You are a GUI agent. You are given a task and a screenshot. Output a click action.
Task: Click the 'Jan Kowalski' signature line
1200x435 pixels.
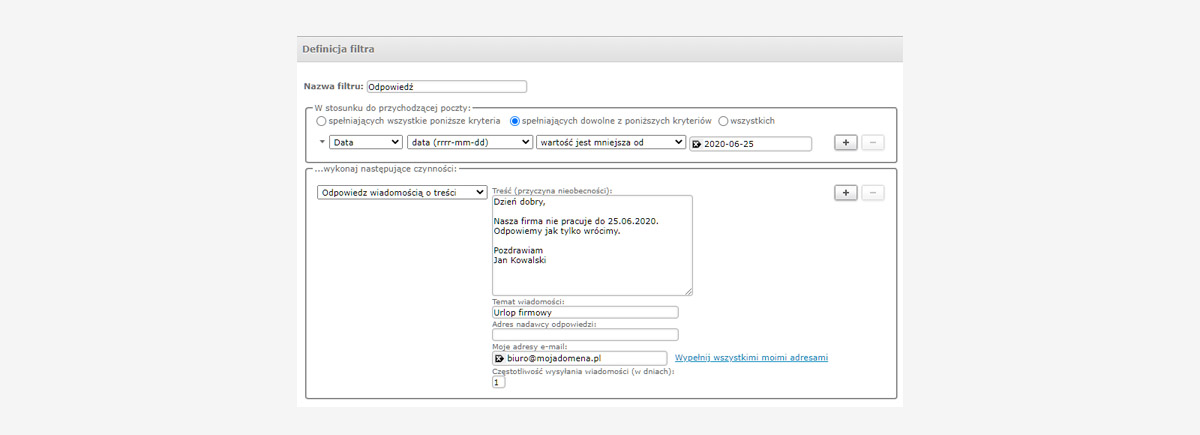[521, 260]
